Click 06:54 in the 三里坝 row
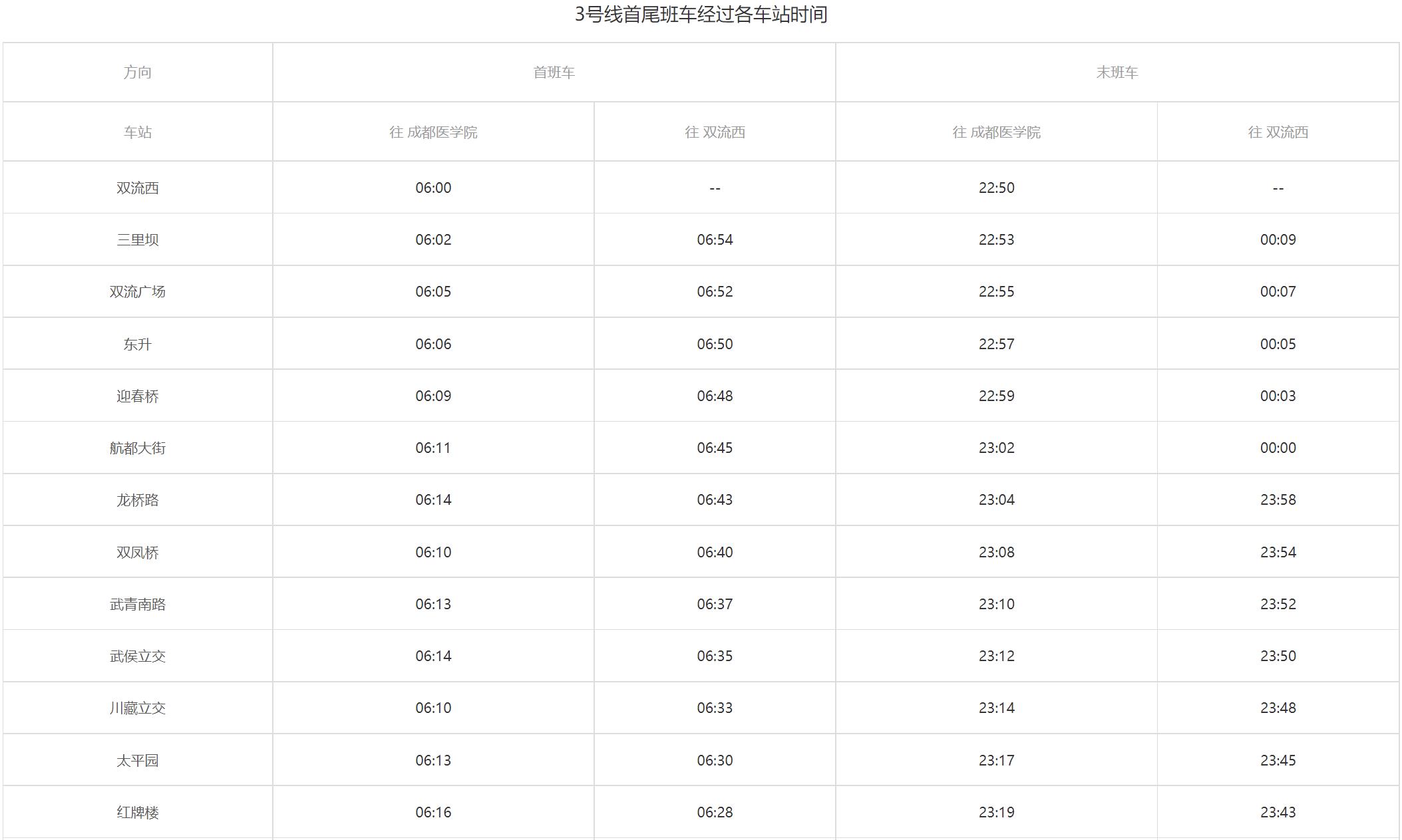This screenshot has height=840, width=1402. pyautogui.click(x=715, y=239)
